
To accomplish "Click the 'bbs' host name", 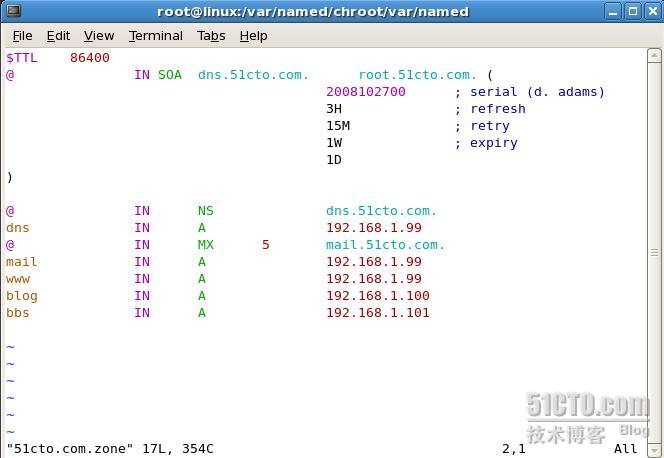I will [x=18, y=313].
